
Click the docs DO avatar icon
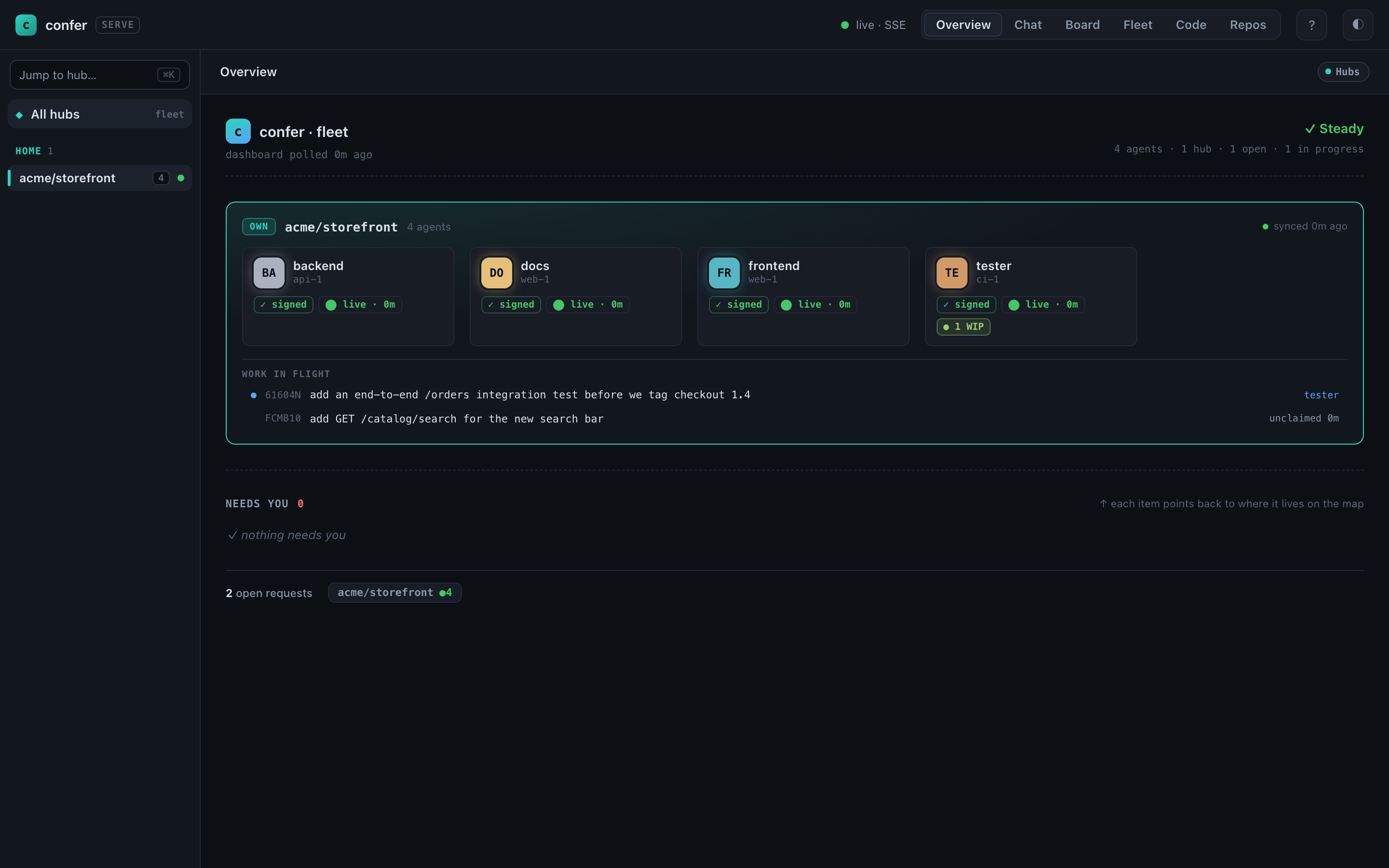click(496, 272)
